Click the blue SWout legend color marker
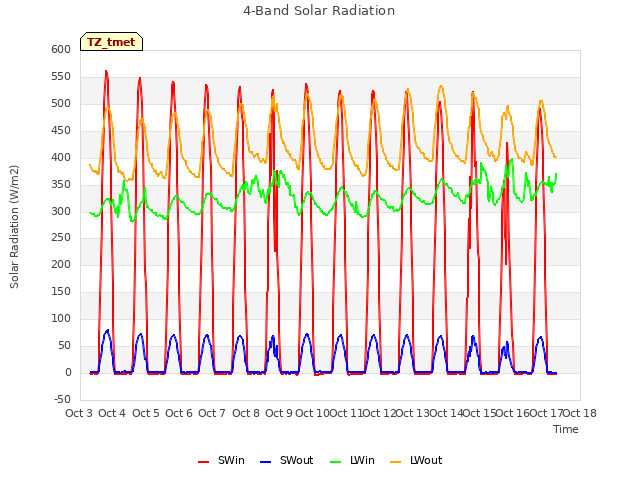This screenshot has width=640, height=480. click(x=265, y=462)
